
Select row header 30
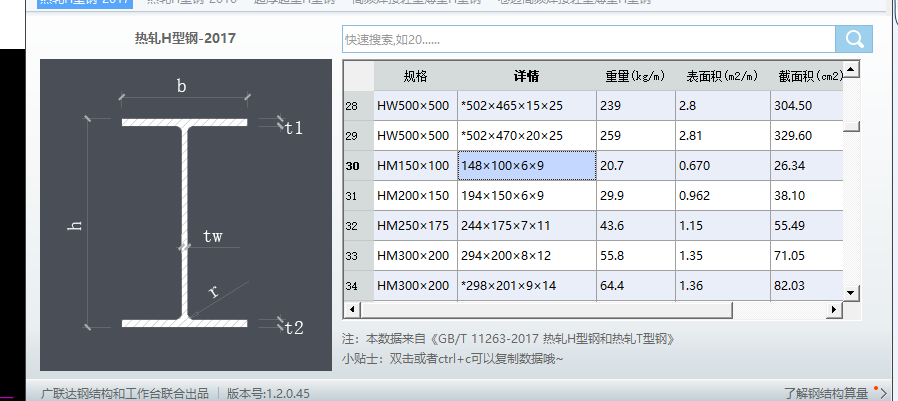pos(359,166)
